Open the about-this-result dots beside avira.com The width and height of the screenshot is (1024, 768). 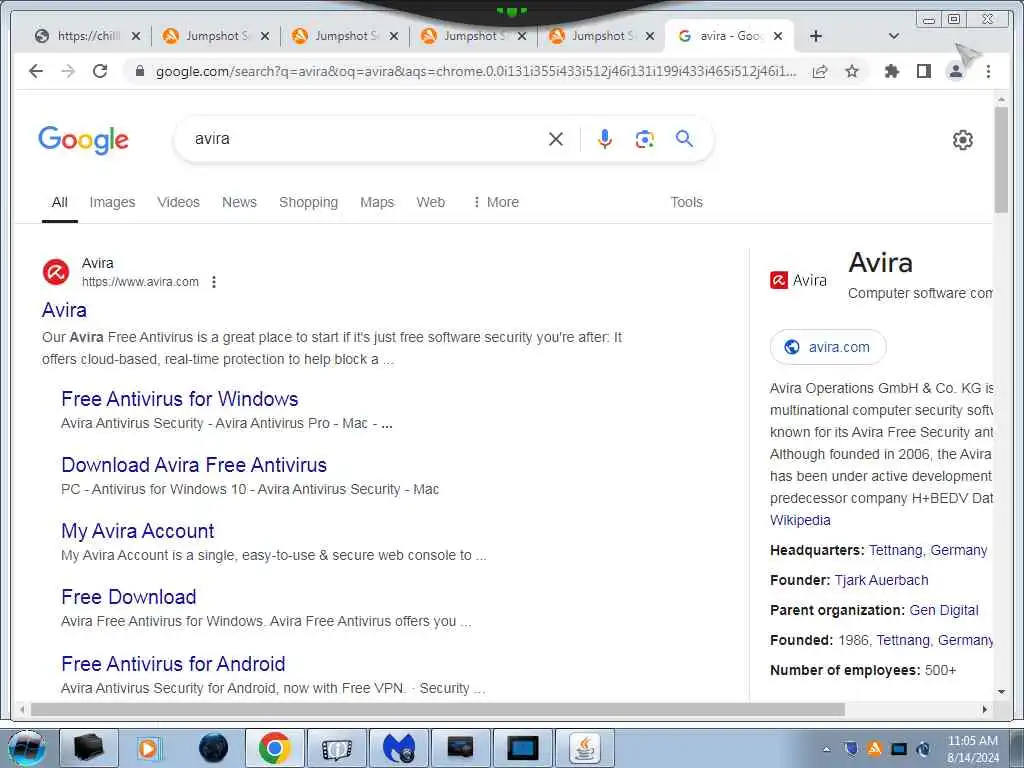click(214, 282)
